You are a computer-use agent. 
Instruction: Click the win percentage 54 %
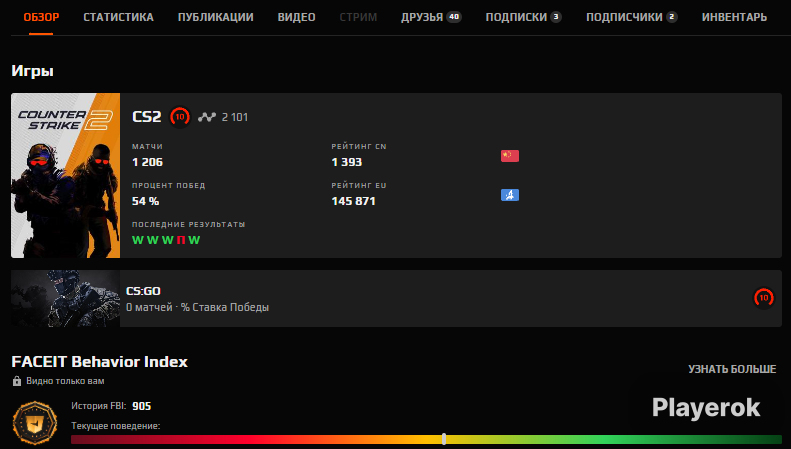[x=145, y=201]
